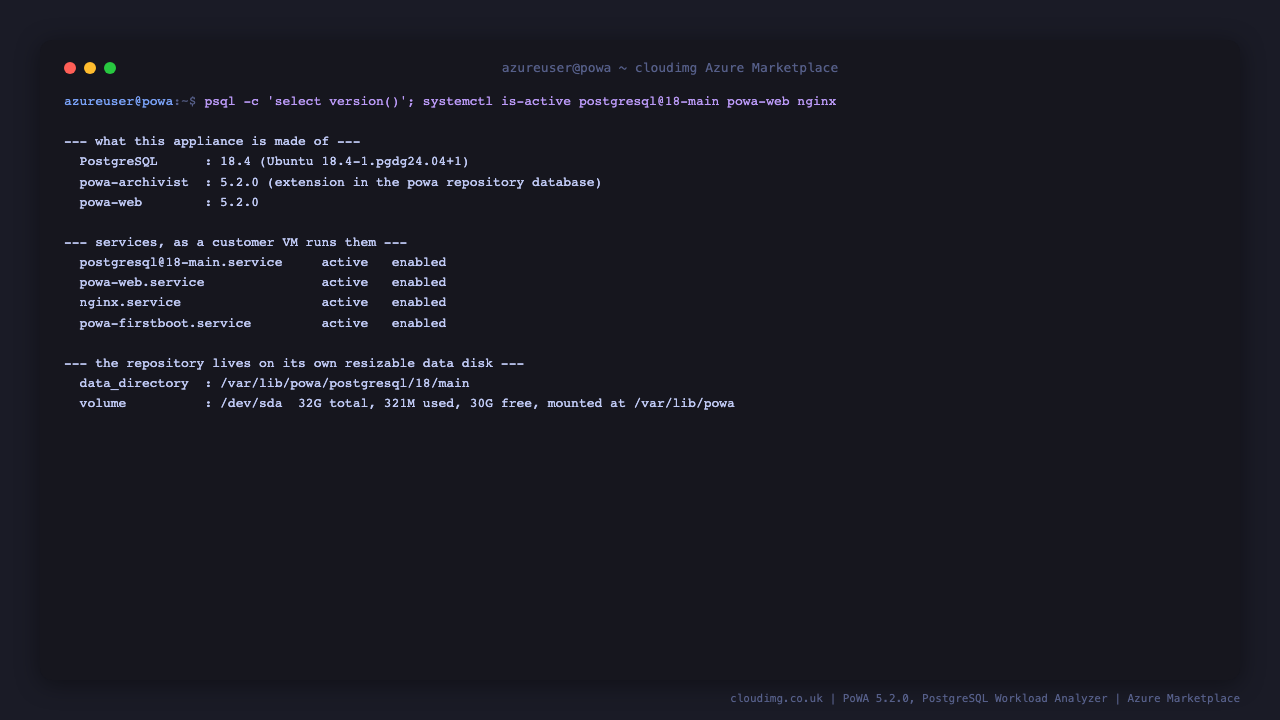
Task: Click the PostgreSQL label in version list
Action: 119,162
